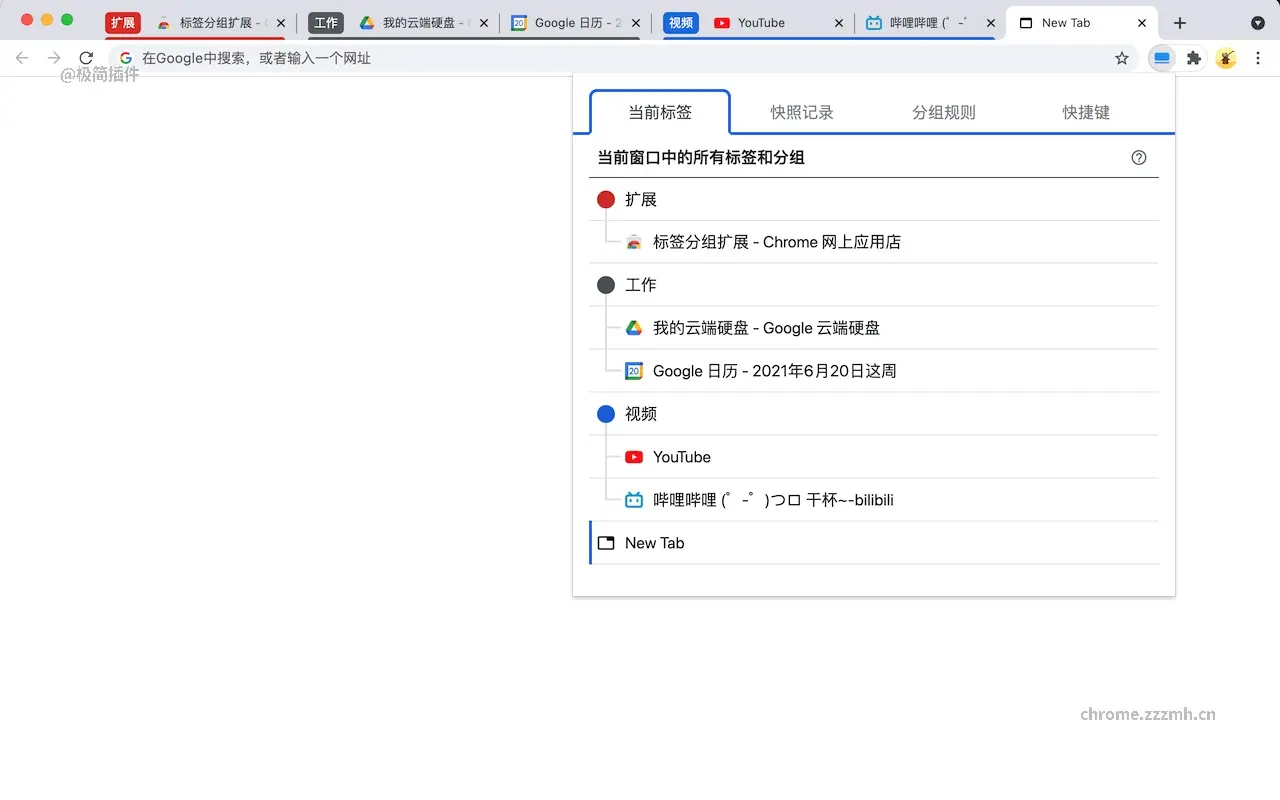Viewport: 1280px width, 800px height.
Task: Switch to the 分组规则 tab
Action: pyautogui.click(x=943, y=112)
